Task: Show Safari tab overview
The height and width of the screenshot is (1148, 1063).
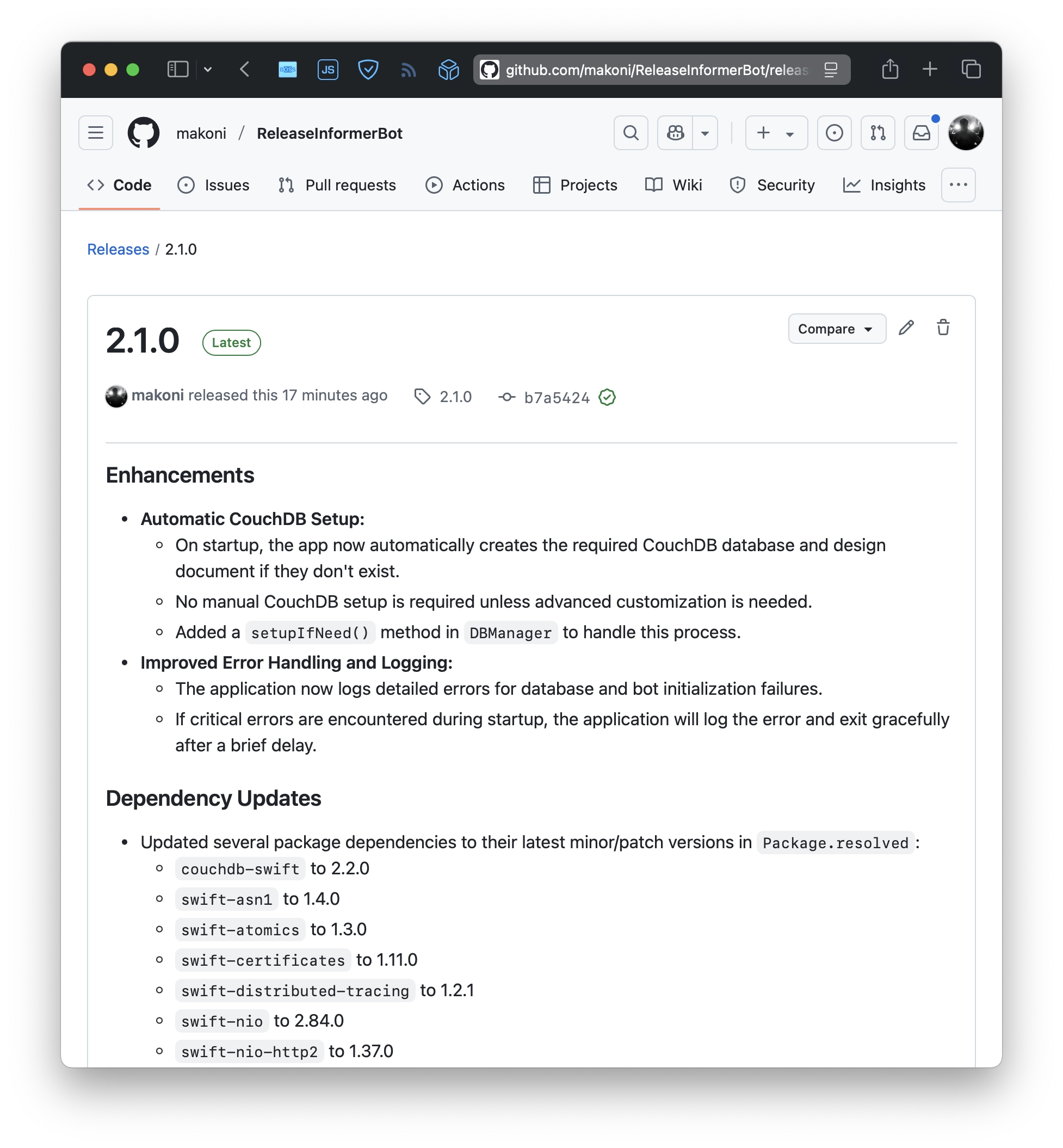Action: tap(971, 69)
